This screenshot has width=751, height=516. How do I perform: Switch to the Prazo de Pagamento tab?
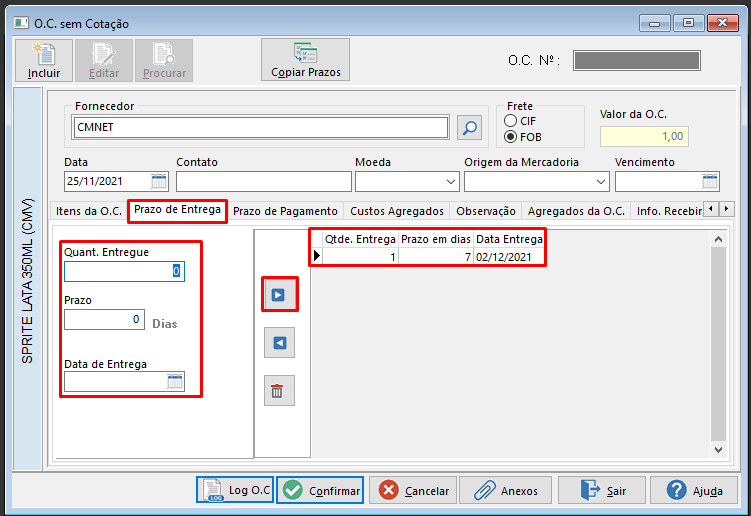point(285,211)
